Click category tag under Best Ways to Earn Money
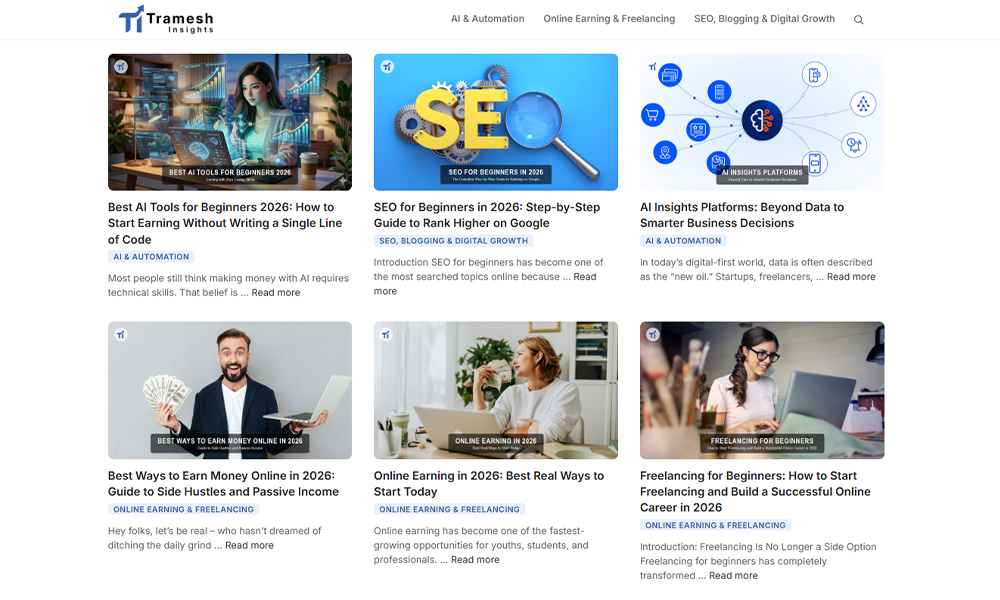The width and height of the screenshot is (1000, 600). pyautogui.click(x=184, y=509)
